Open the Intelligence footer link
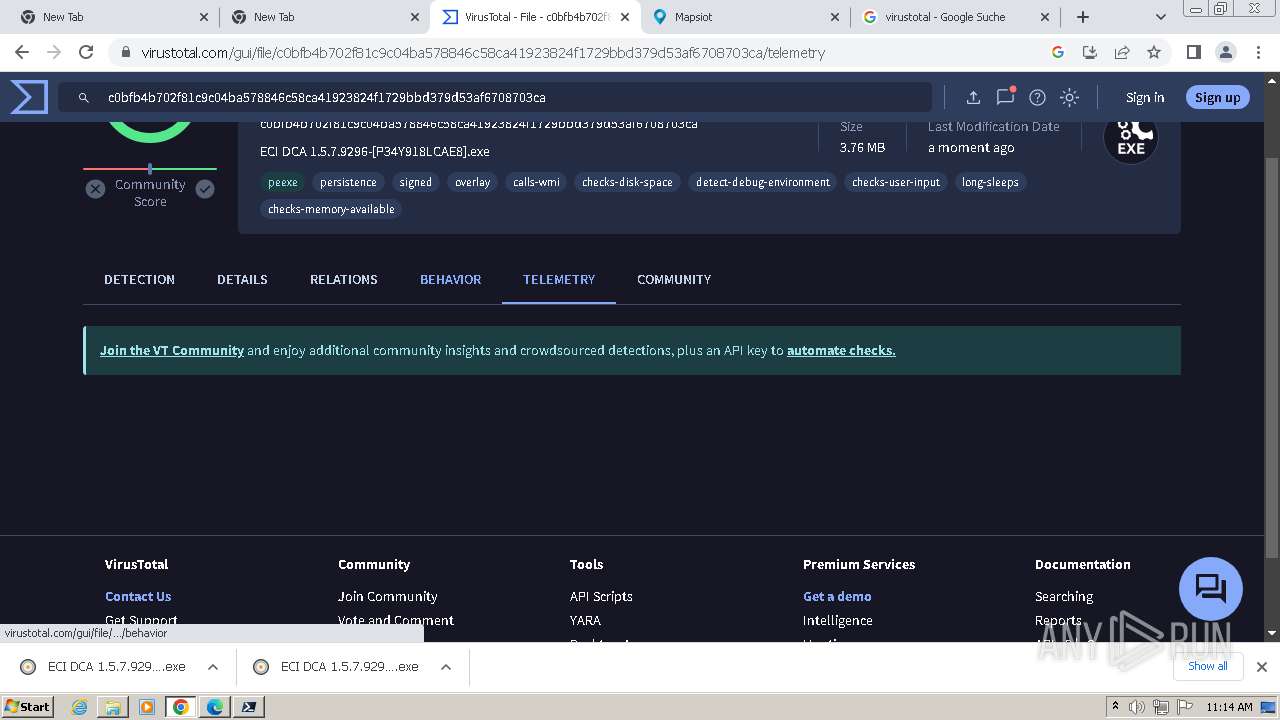The image size is (1280, 720). click(838, 620)
